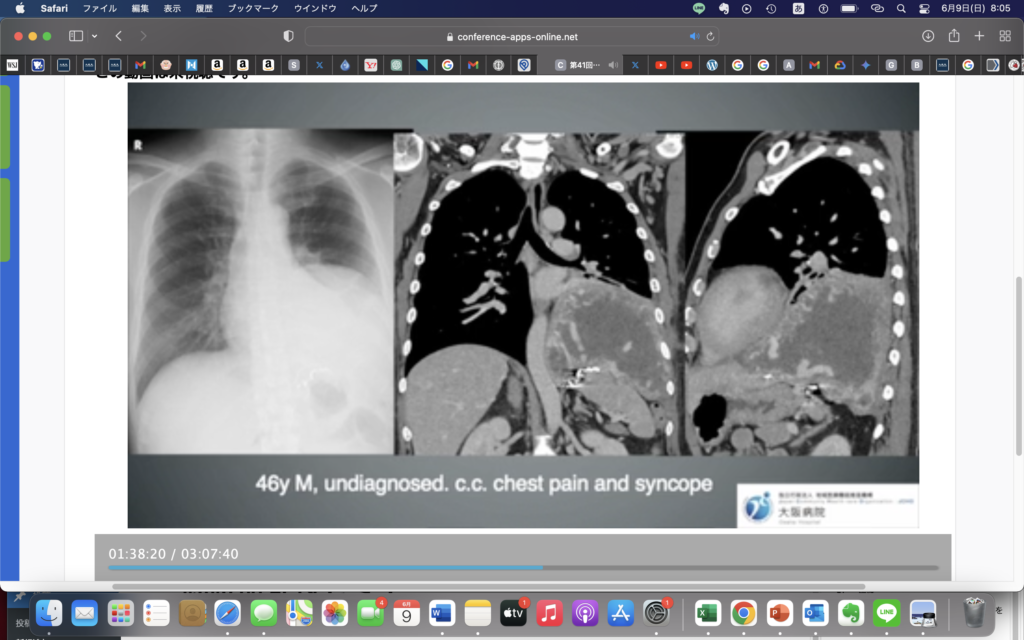
Task: Click the privacy shield icon
Action: 289,36
